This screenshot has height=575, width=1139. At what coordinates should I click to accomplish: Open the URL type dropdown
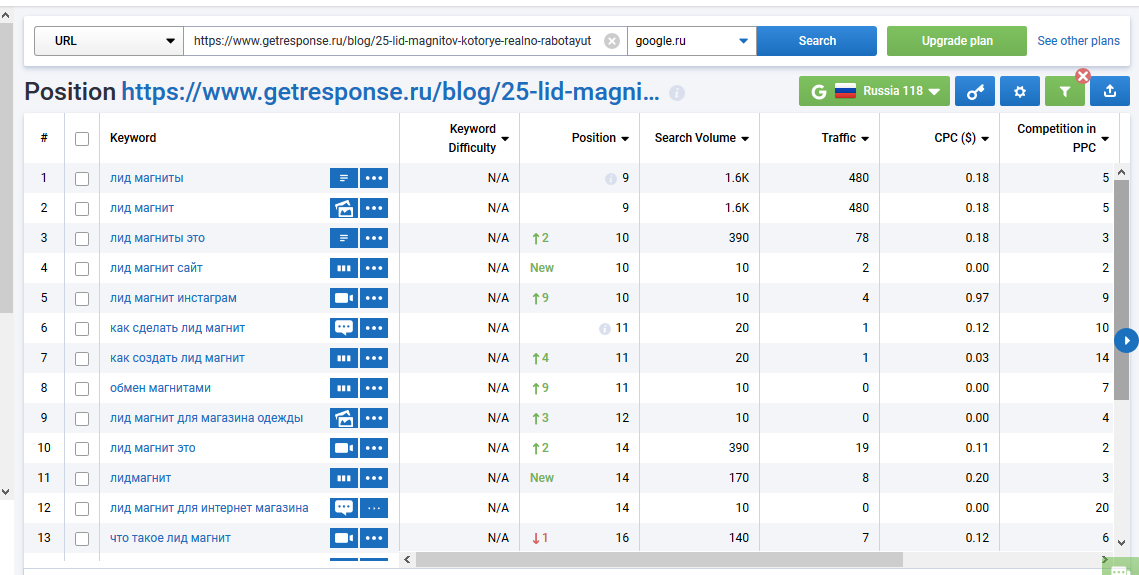point(109,41)
